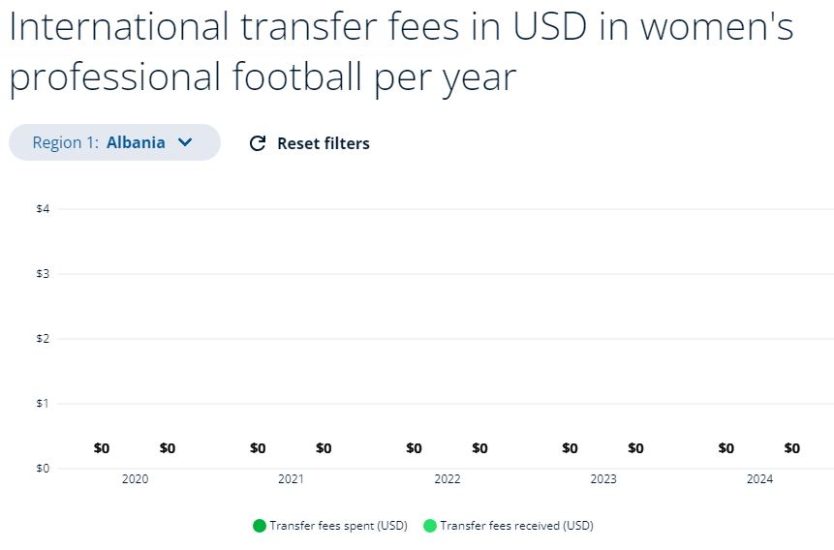834x550 pixels.
Task: Open the Region 1 filter dropdown
Action: coord(114,142)
